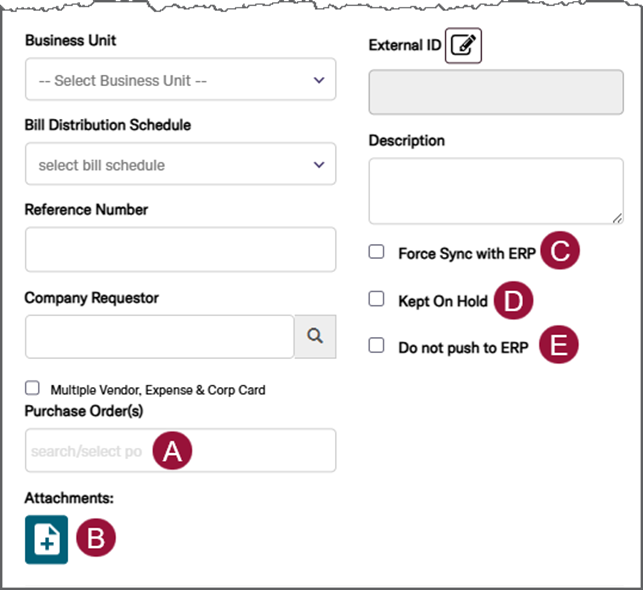Focus the Reference Number input field
Viewport: 643px width, 590px height.
pyautogui.click(x=180, y=249)
